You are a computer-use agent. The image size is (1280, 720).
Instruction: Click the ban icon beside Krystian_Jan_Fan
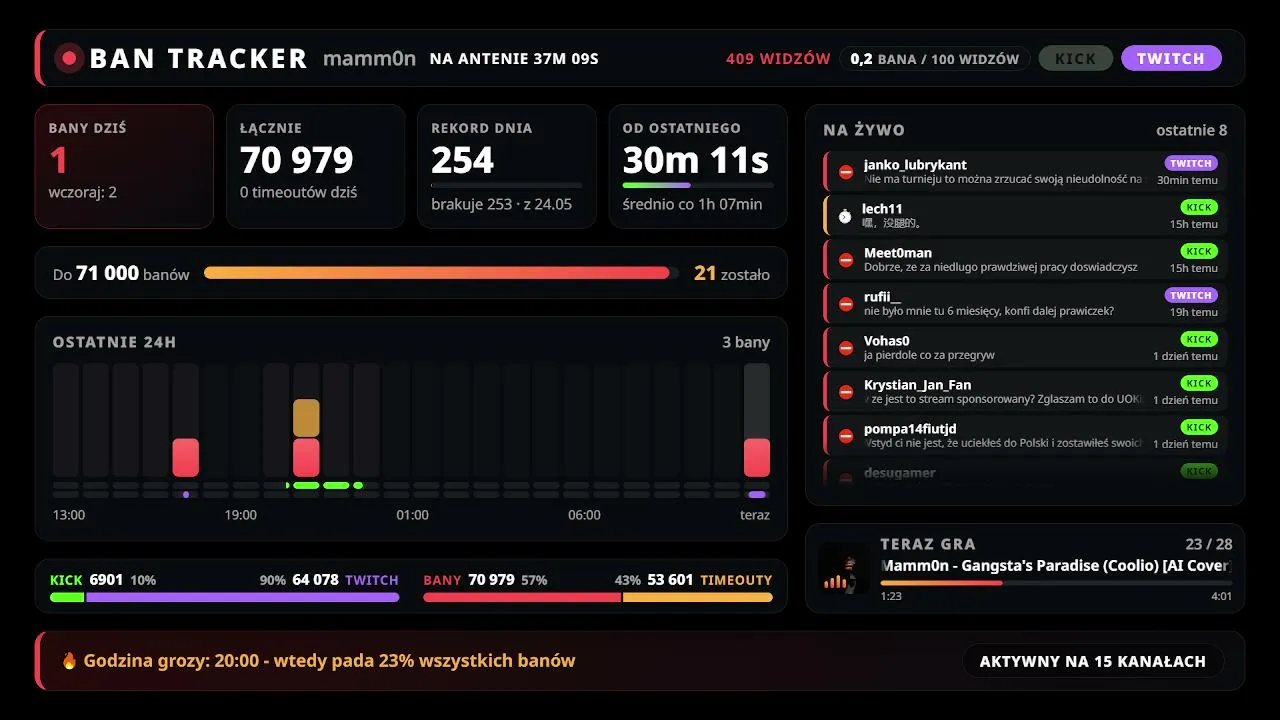(x=846, y=392)
